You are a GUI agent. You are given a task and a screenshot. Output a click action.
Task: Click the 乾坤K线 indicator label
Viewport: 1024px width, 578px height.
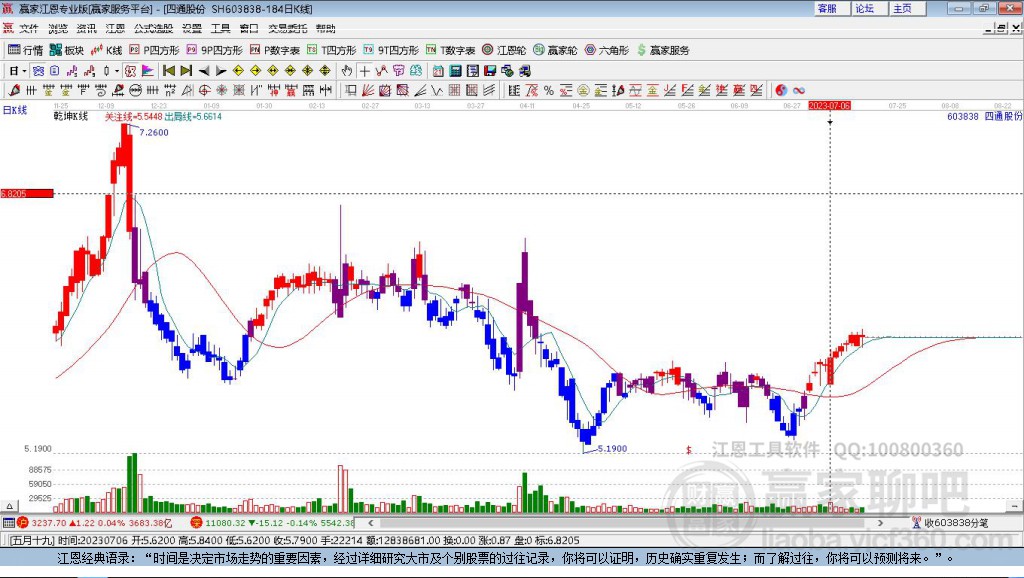click(71, 116)
